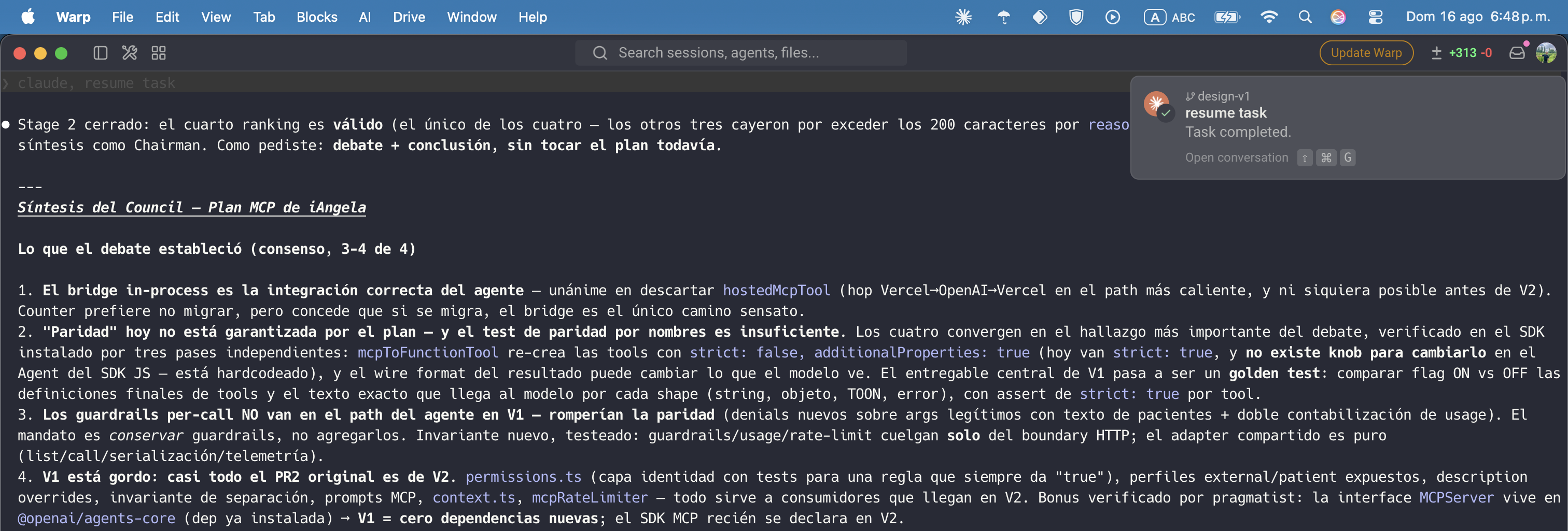Toggle the Warp left sidebar panel icon
The width and height of the screenshot is (1568, 531).
101,53
